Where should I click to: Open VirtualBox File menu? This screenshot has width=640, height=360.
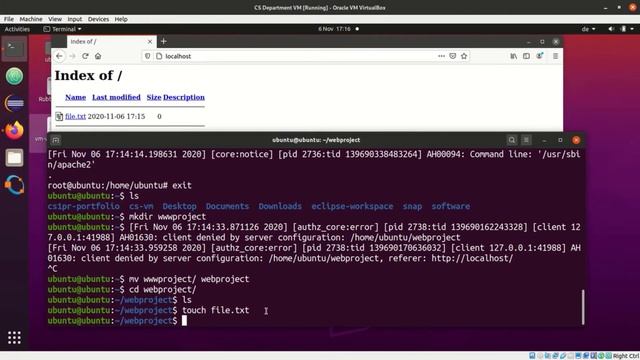9,19
